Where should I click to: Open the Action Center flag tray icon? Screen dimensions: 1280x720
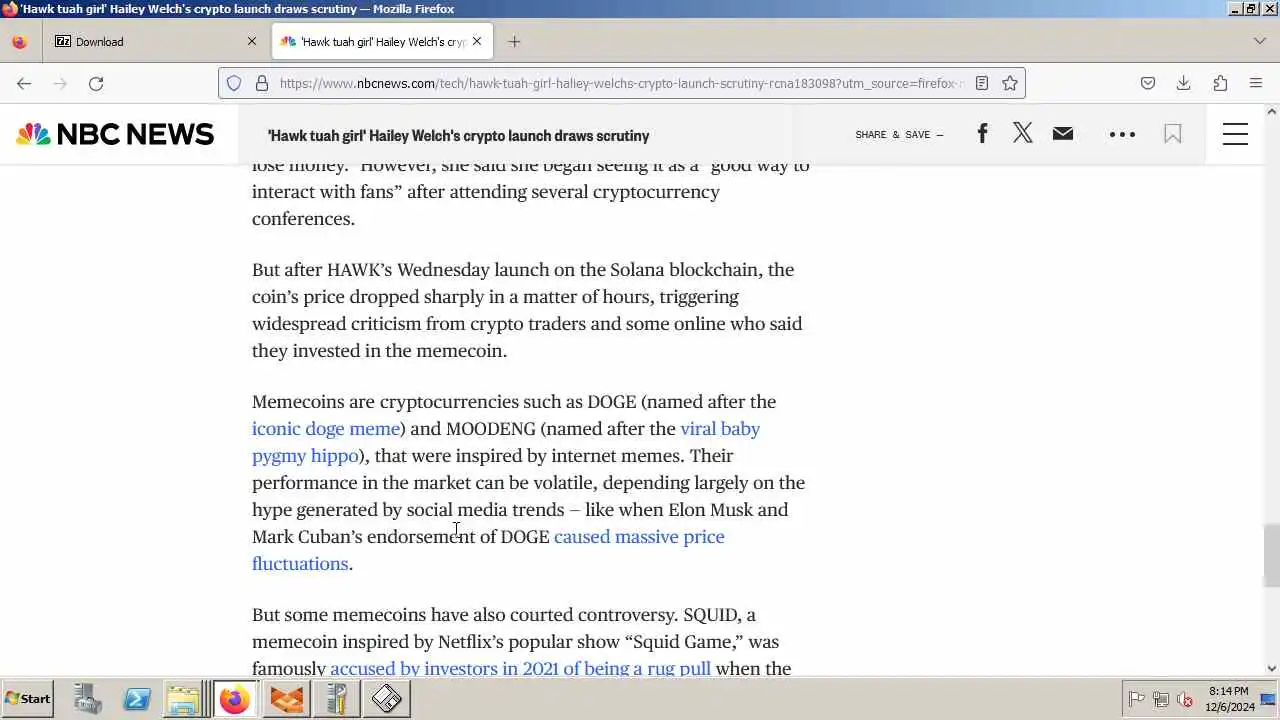pos(1136,699)
